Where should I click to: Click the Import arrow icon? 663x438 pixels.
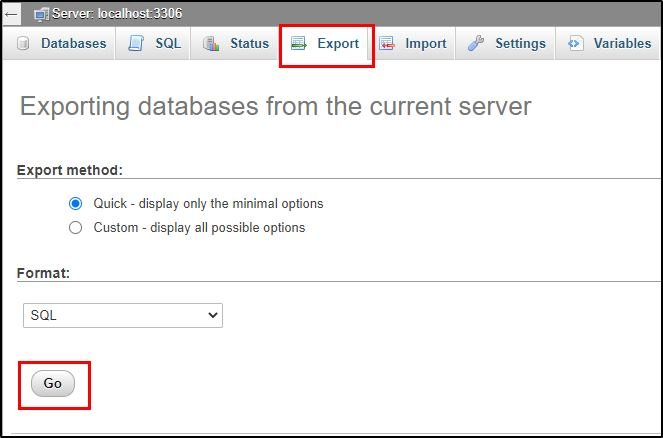(386, 44)
